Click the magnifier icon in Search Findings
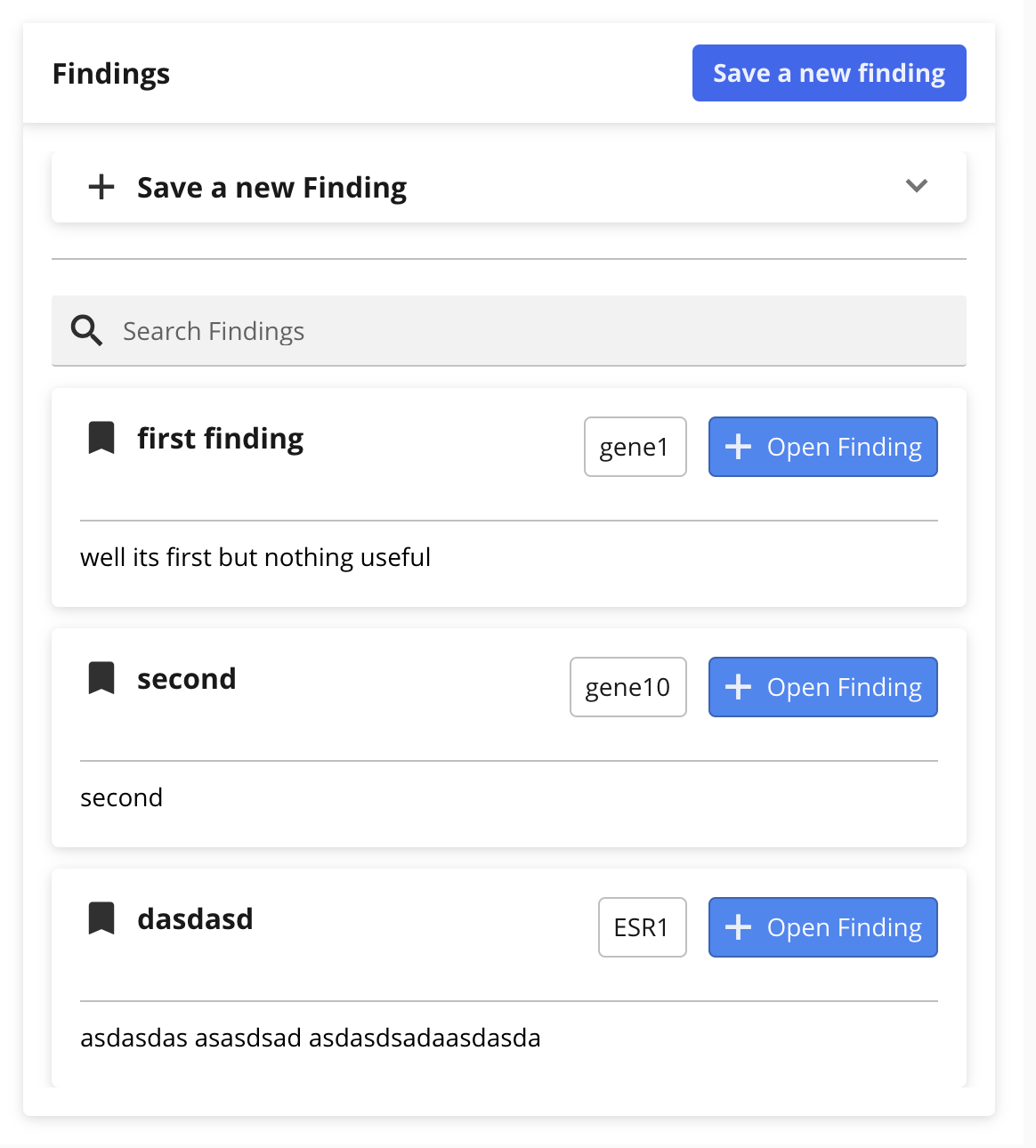 click(x=86, y=330)
